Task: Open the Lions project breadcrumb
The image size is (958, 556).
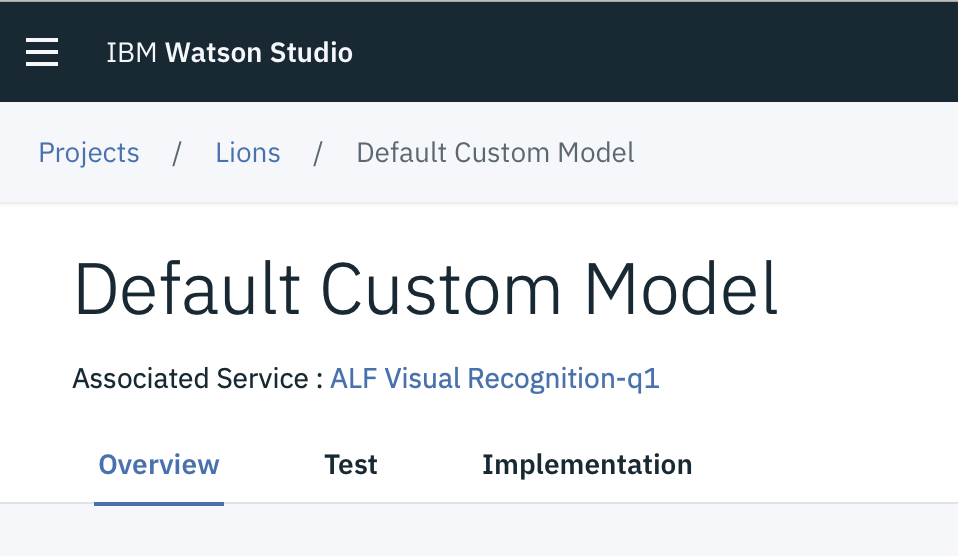Action: (x=247, y=153)
